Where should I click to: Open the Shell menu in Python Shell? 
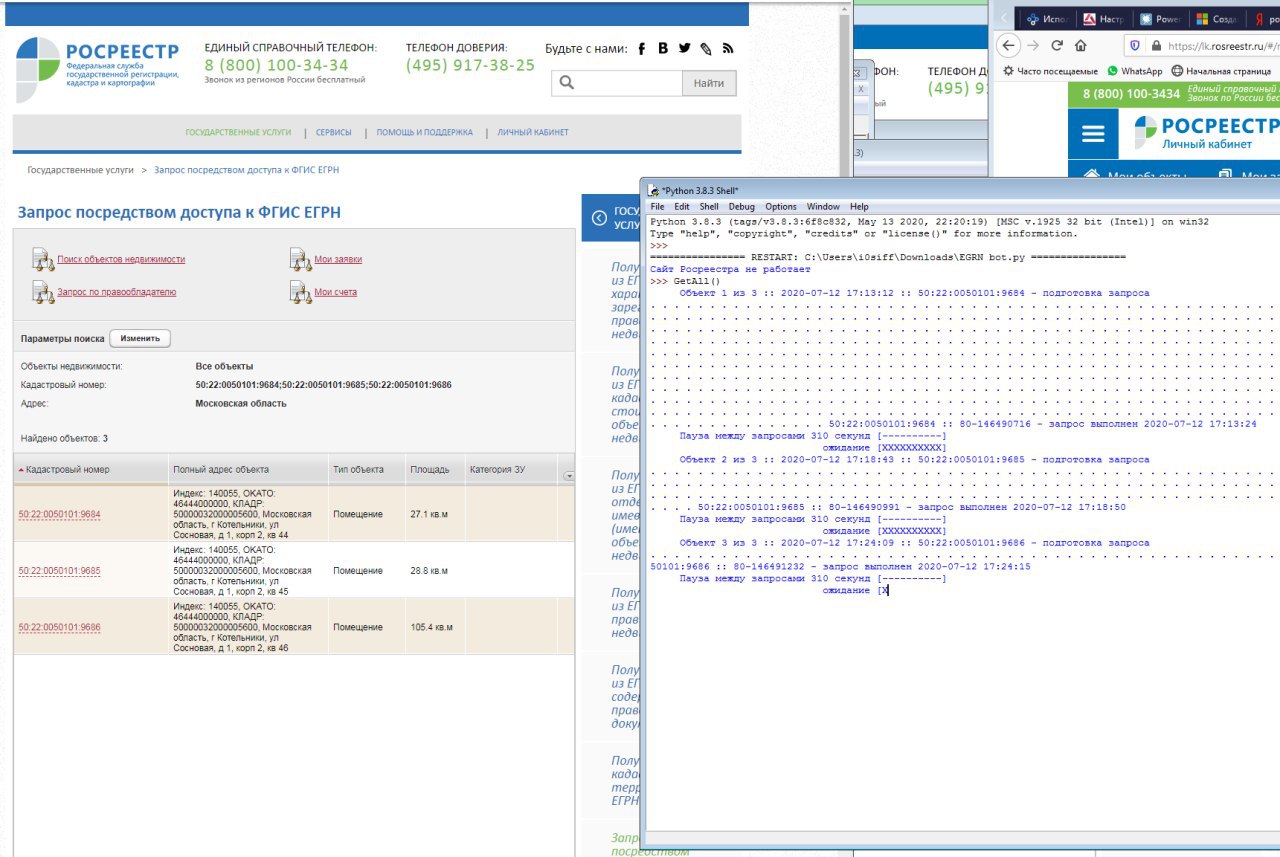709,206
